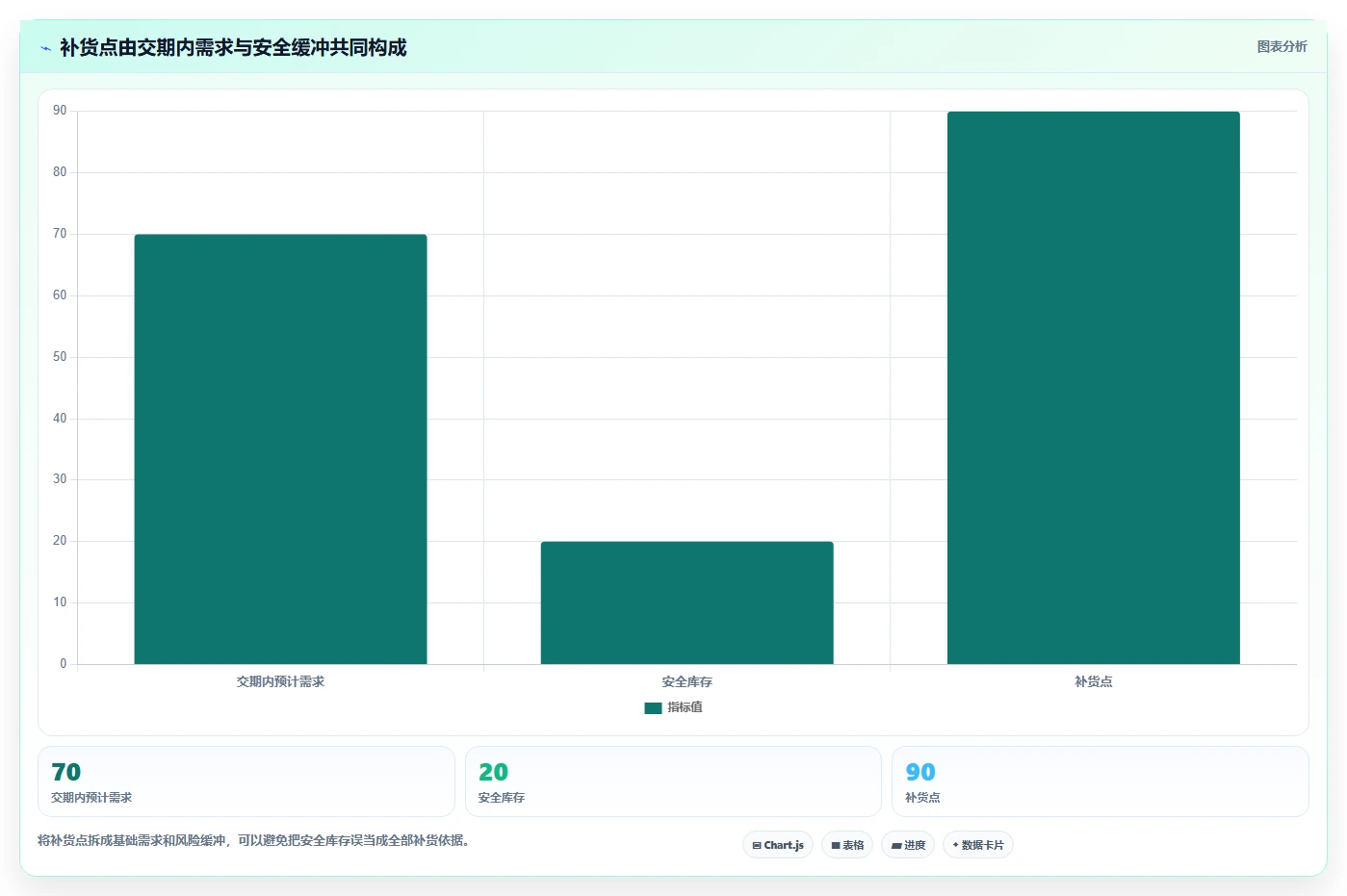Click the 表格 tag chip
This screenshot has width=1347, height=896.
point(847,845)
